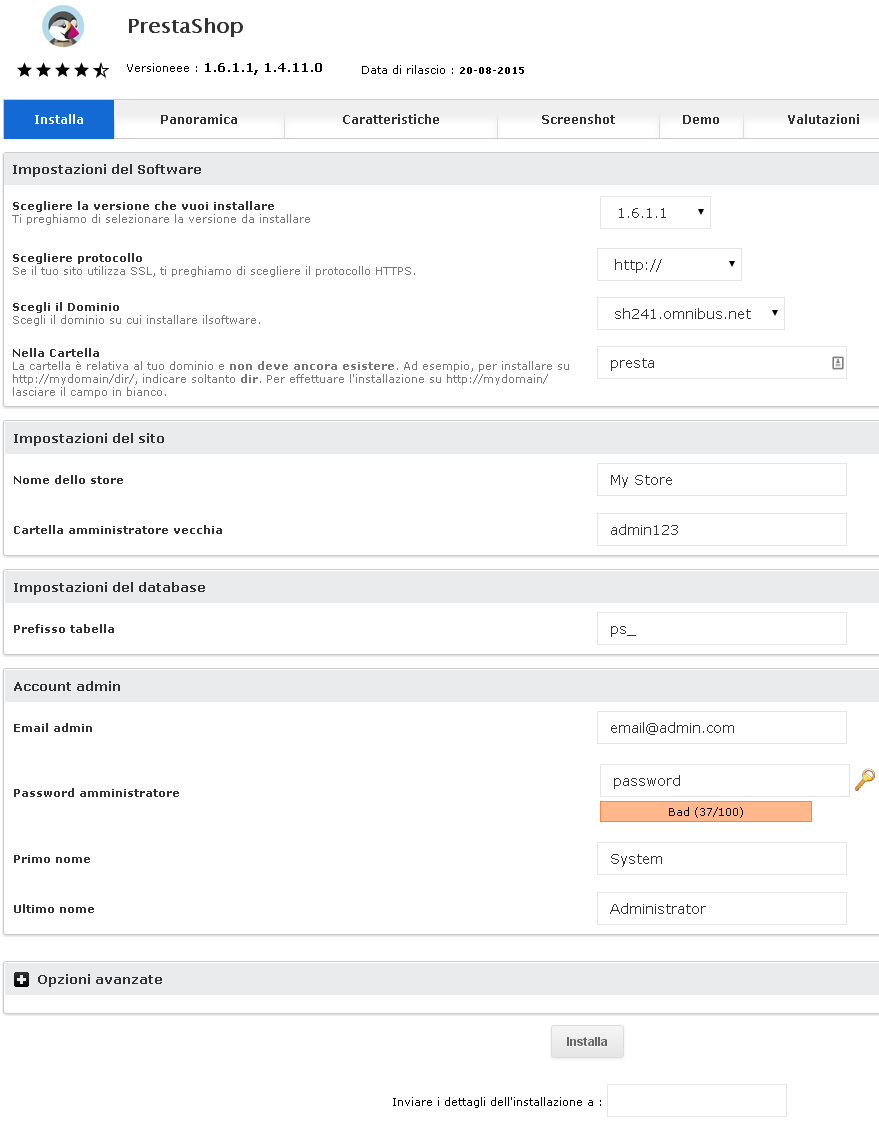879x1124 pixels.
Task: Open the Demo tab
Action: (x=700, y=119)
